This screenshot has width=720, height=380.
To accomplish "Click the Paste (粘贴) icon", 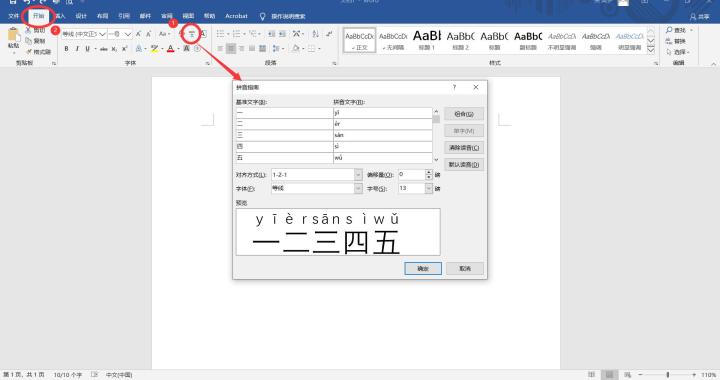I will (x=13, y=34).
